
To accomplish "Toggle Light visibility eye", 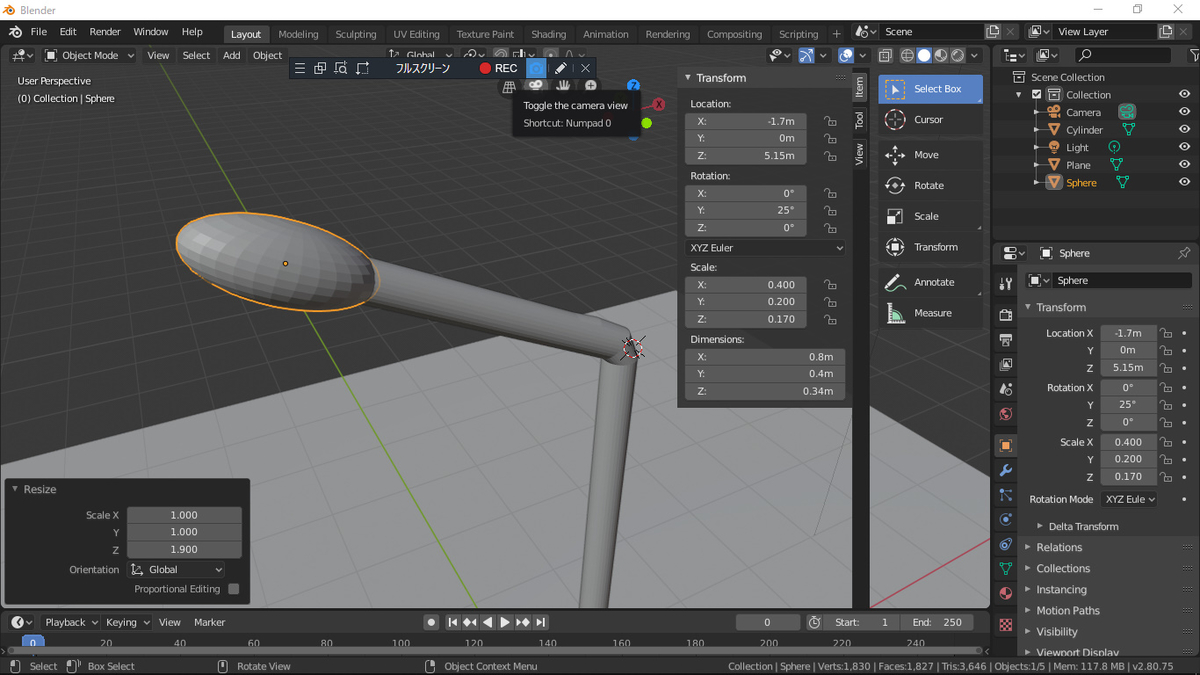I will pos(1184,147).
